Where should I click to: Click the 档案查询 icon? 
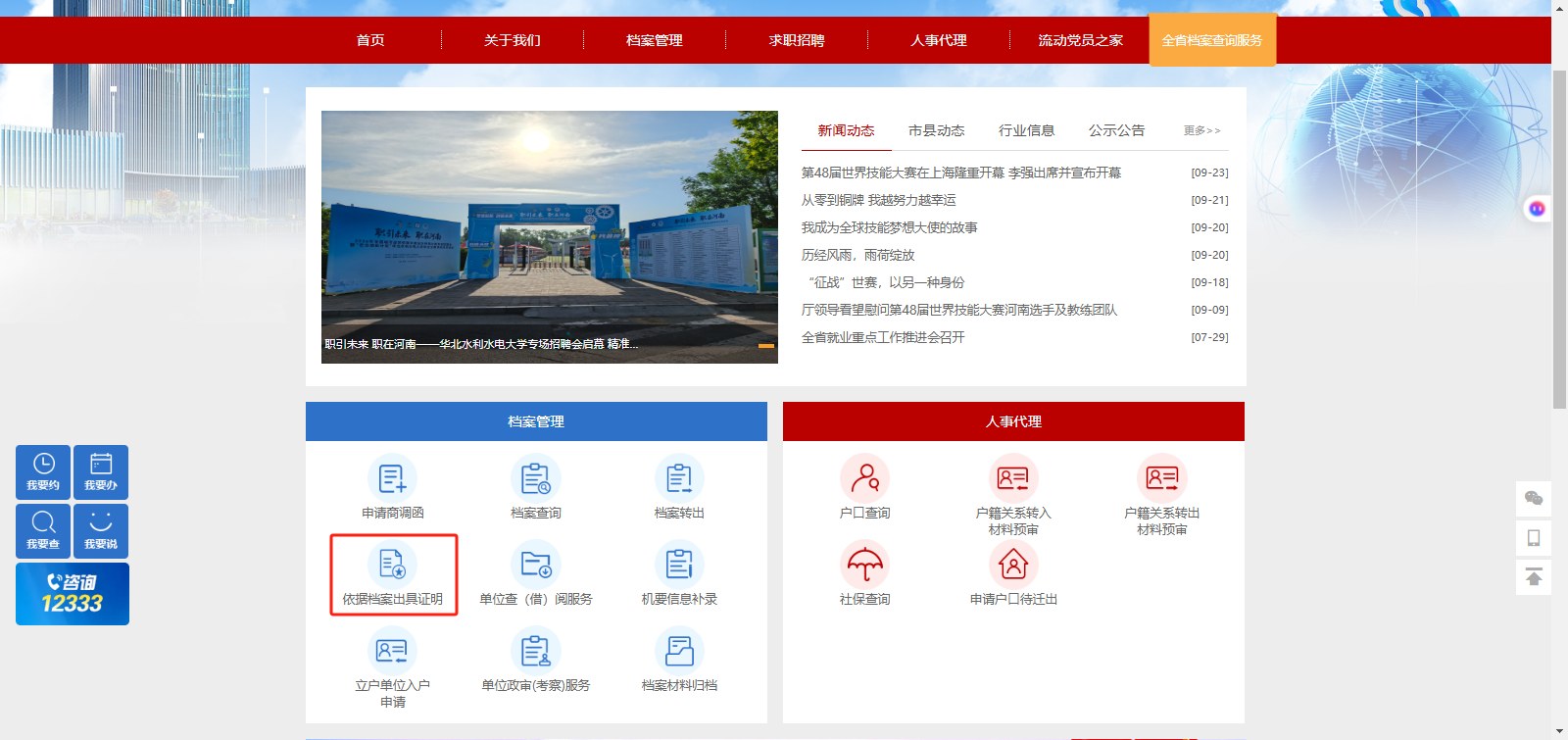click(x=536, y=479)
